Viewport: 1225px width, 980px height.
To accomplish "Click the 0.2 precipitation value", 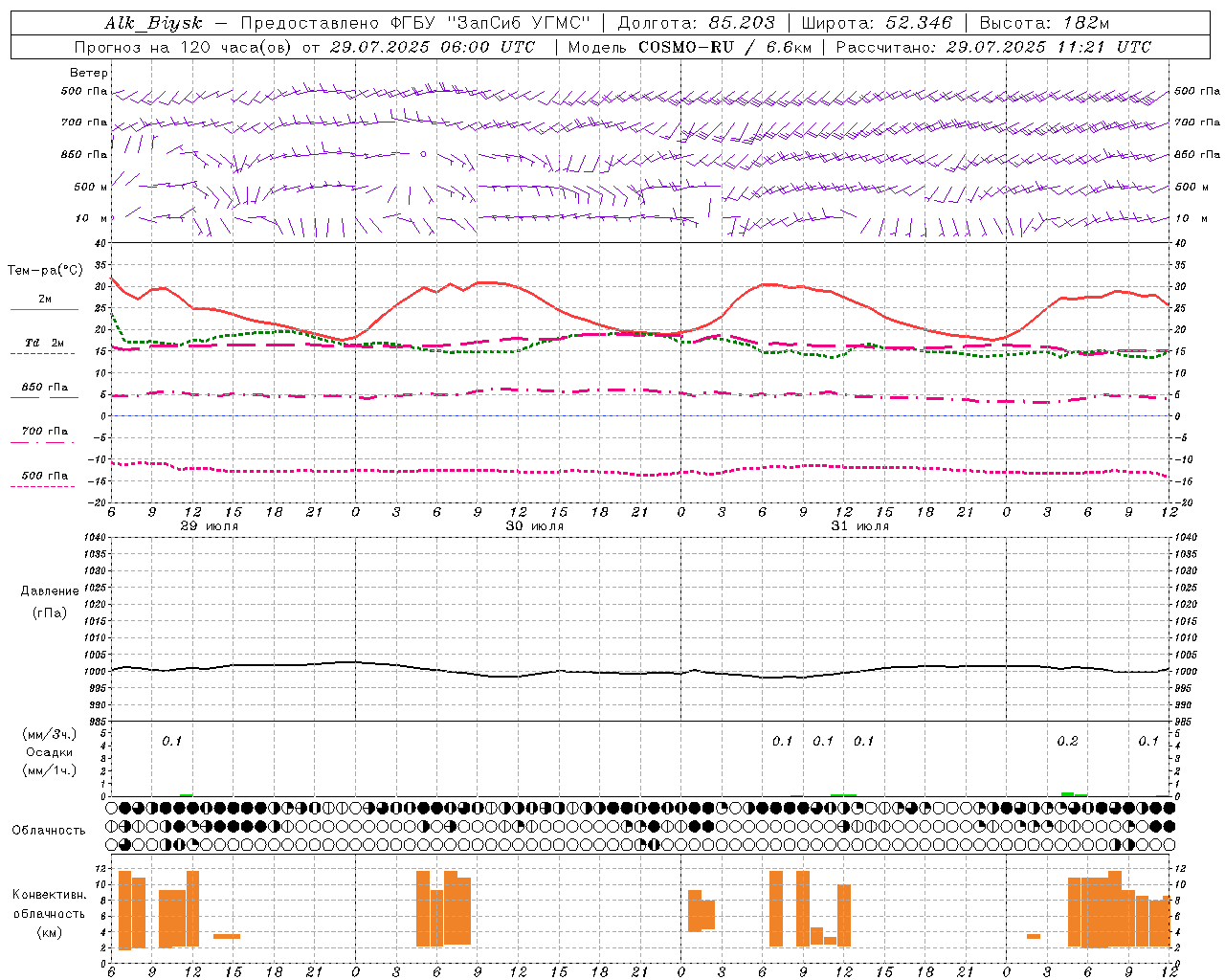I will click(1067, 741).
